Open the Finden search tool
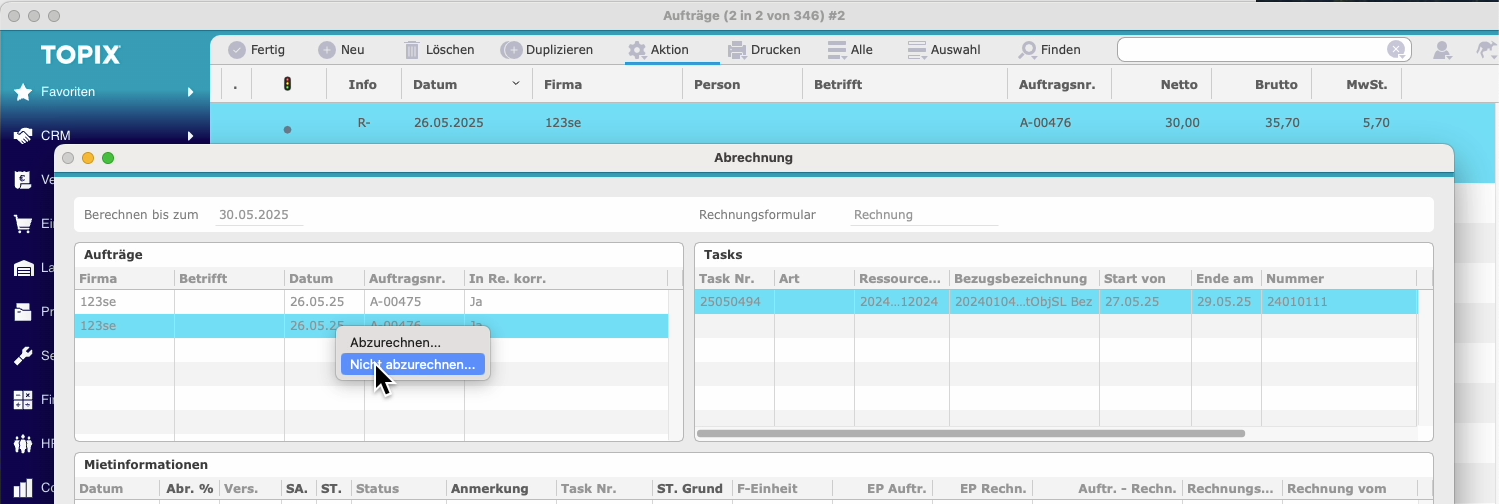This screenshot has width=1499, height=504. coord(1049,49)
